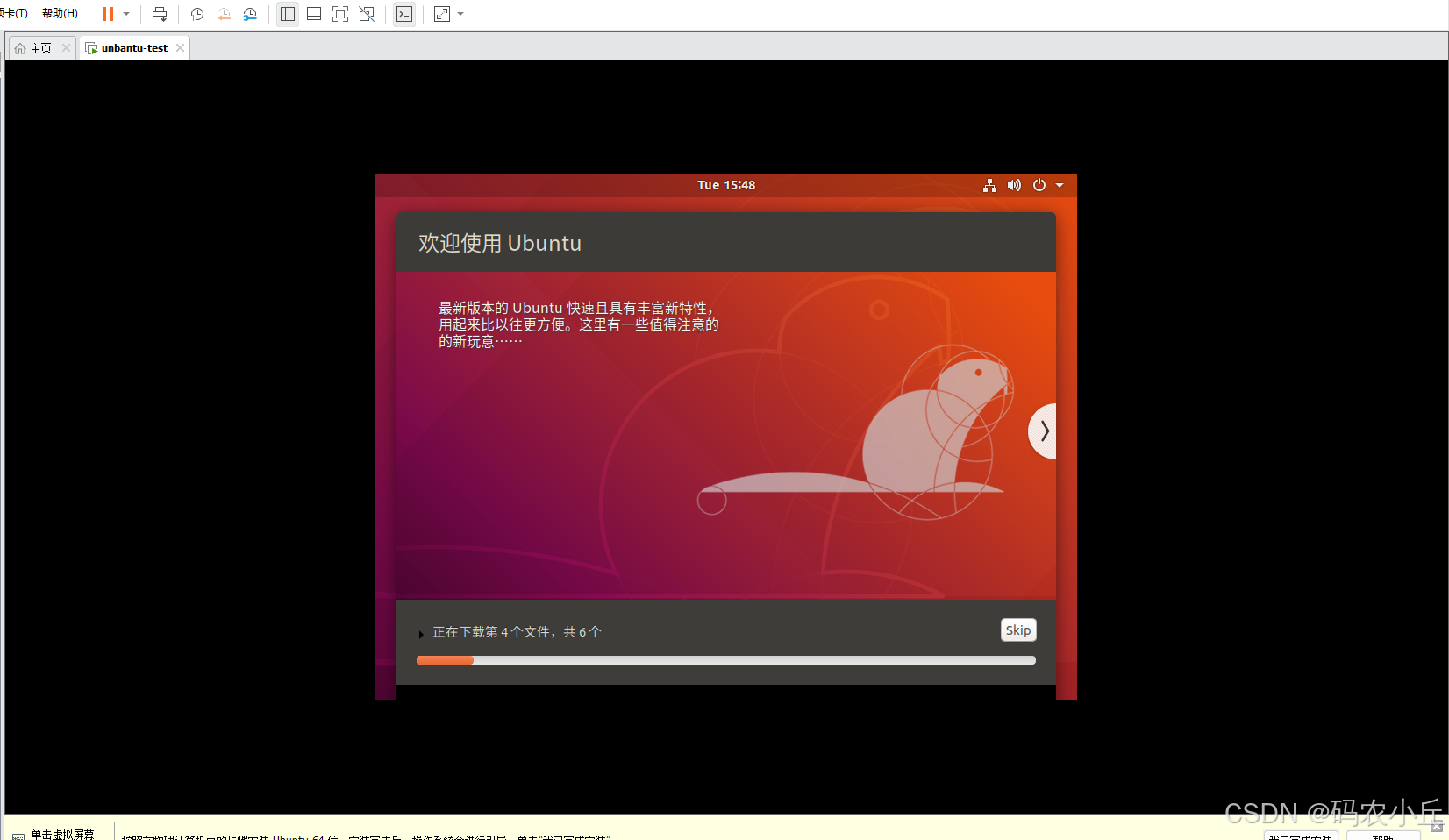Click the Skip button in installer

pos(1018,630)
